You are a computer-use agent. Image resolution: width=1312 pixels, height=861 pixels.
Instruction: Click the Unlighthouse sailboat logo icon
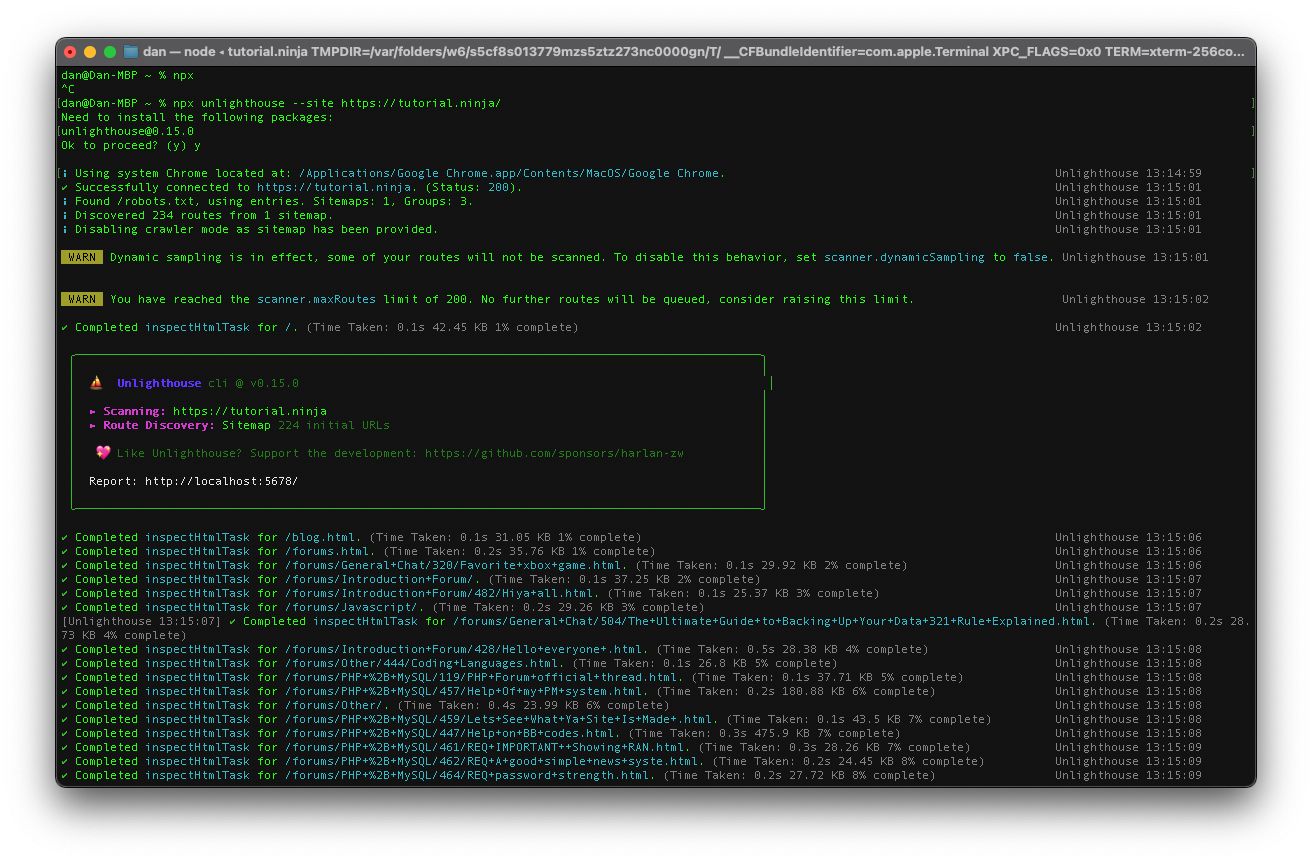97,383
